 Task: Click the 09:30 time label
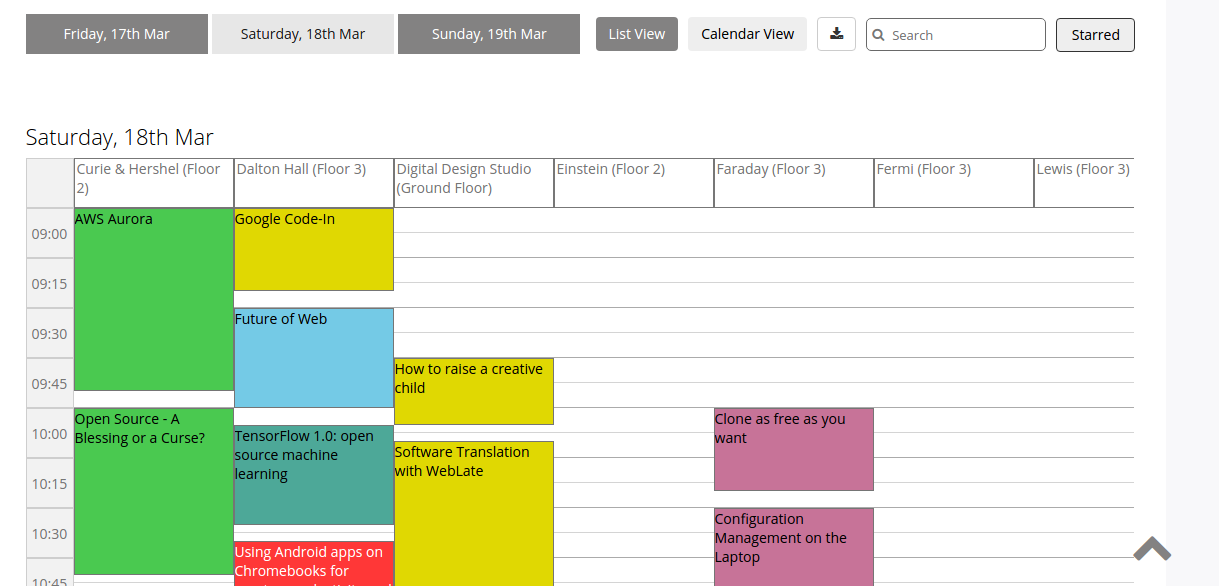[x=50, y=334]
